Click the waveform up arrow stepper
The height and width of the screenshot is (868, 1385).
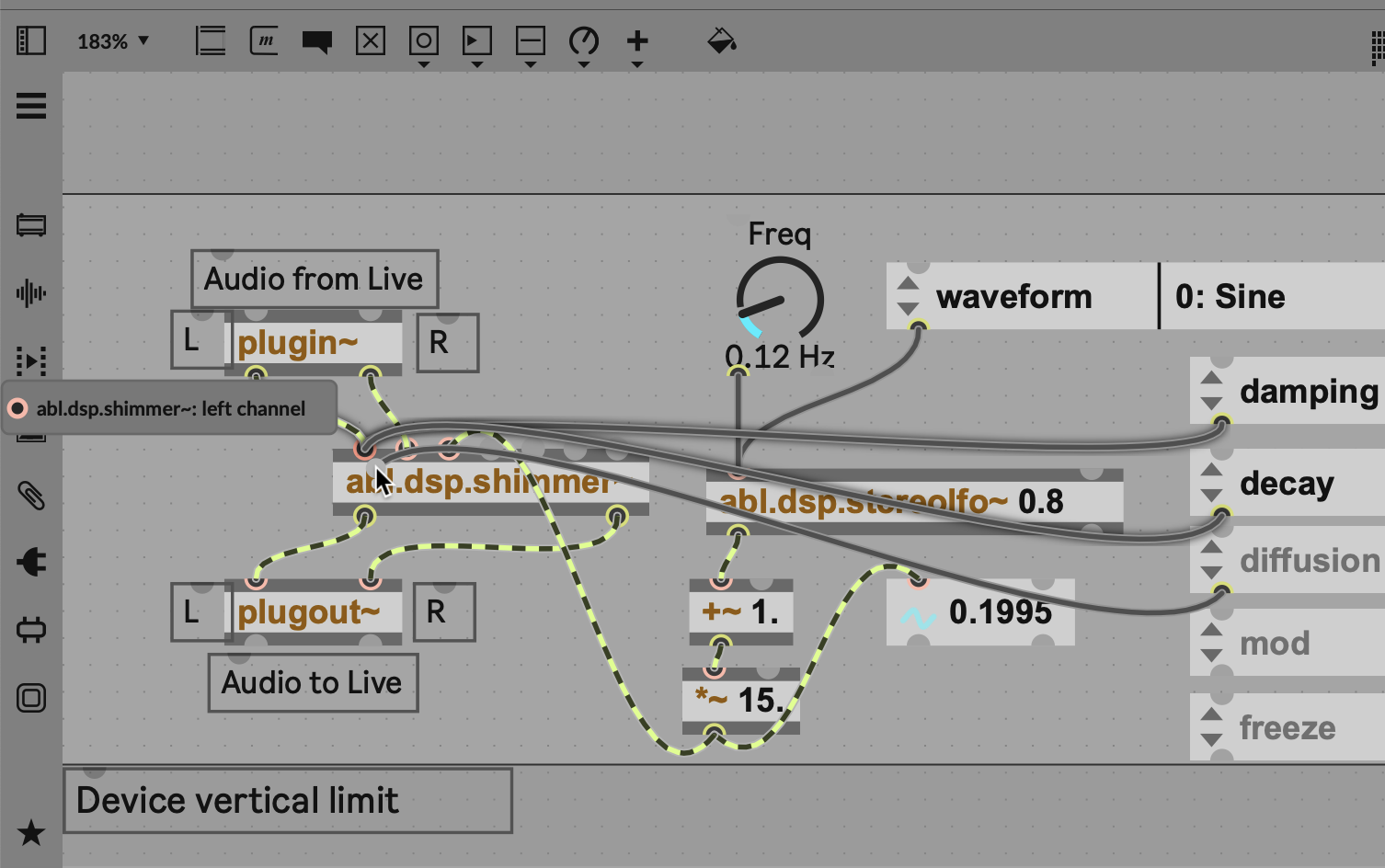coord(908,284)
